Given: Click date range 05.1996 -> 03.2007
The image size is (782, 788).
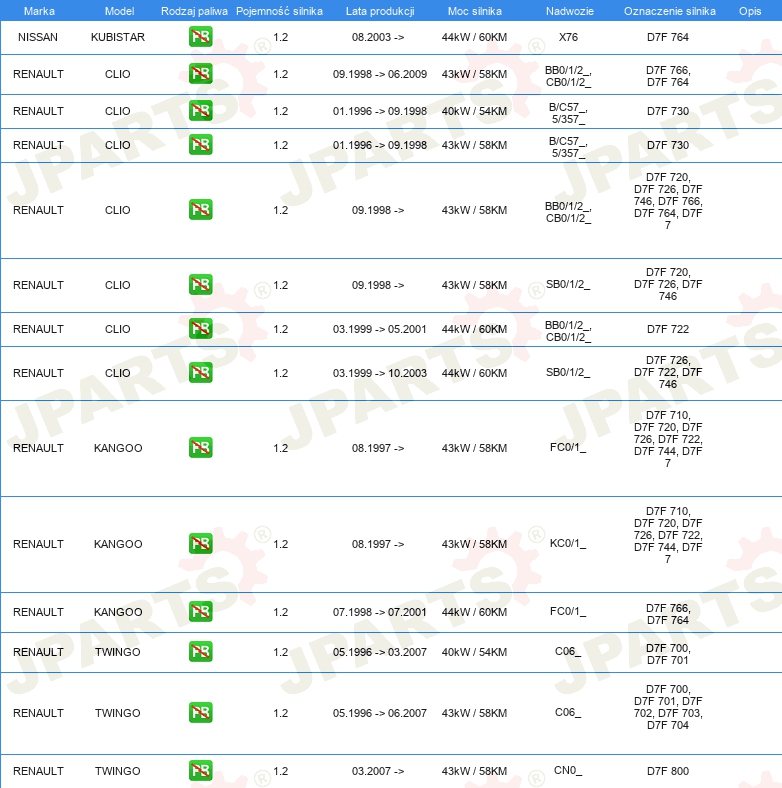Looking at the screenshot, I should (x=379, y=652).
